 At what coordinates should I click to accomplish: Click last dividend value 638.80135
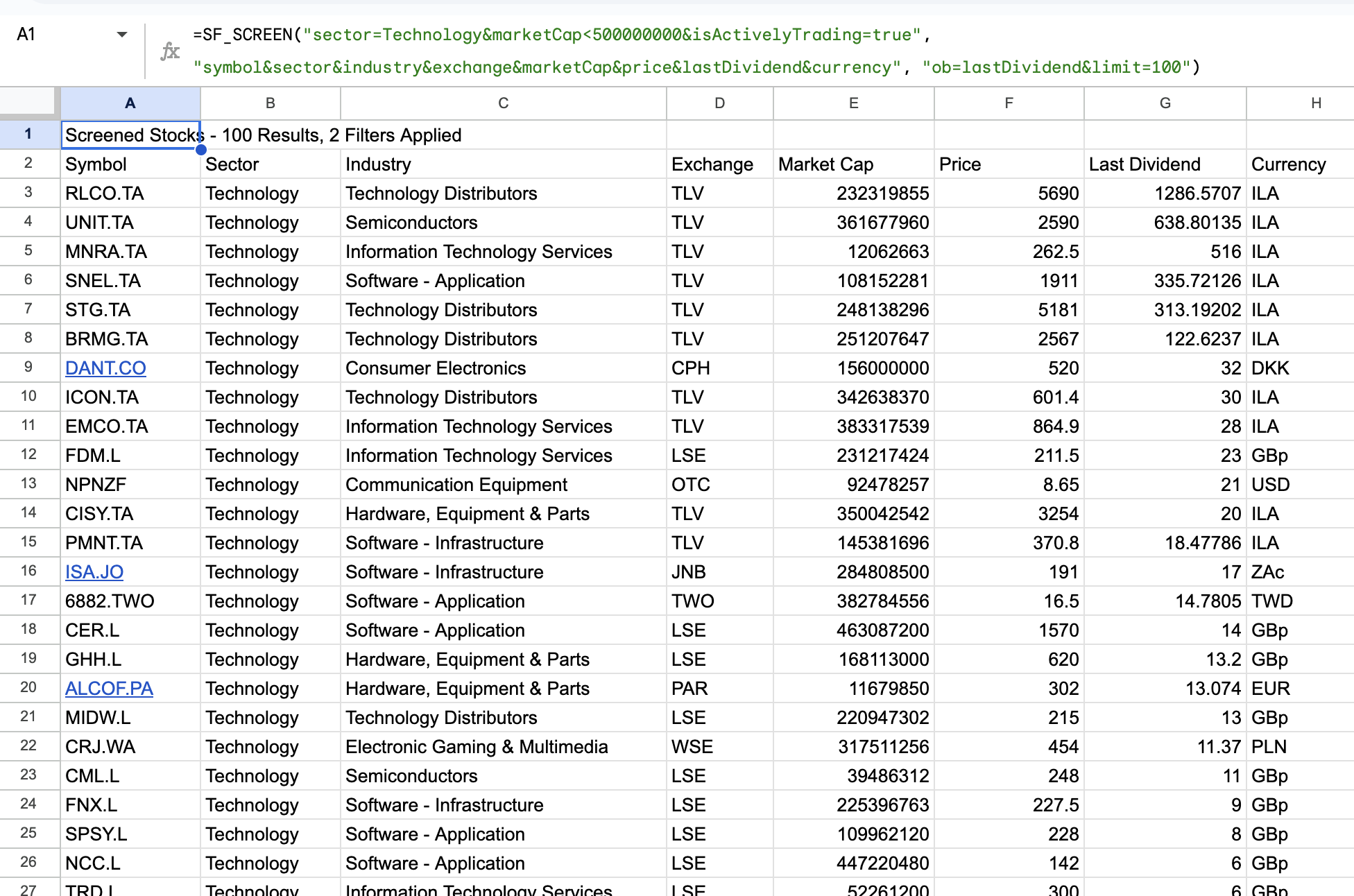(x=1165, y=223)
